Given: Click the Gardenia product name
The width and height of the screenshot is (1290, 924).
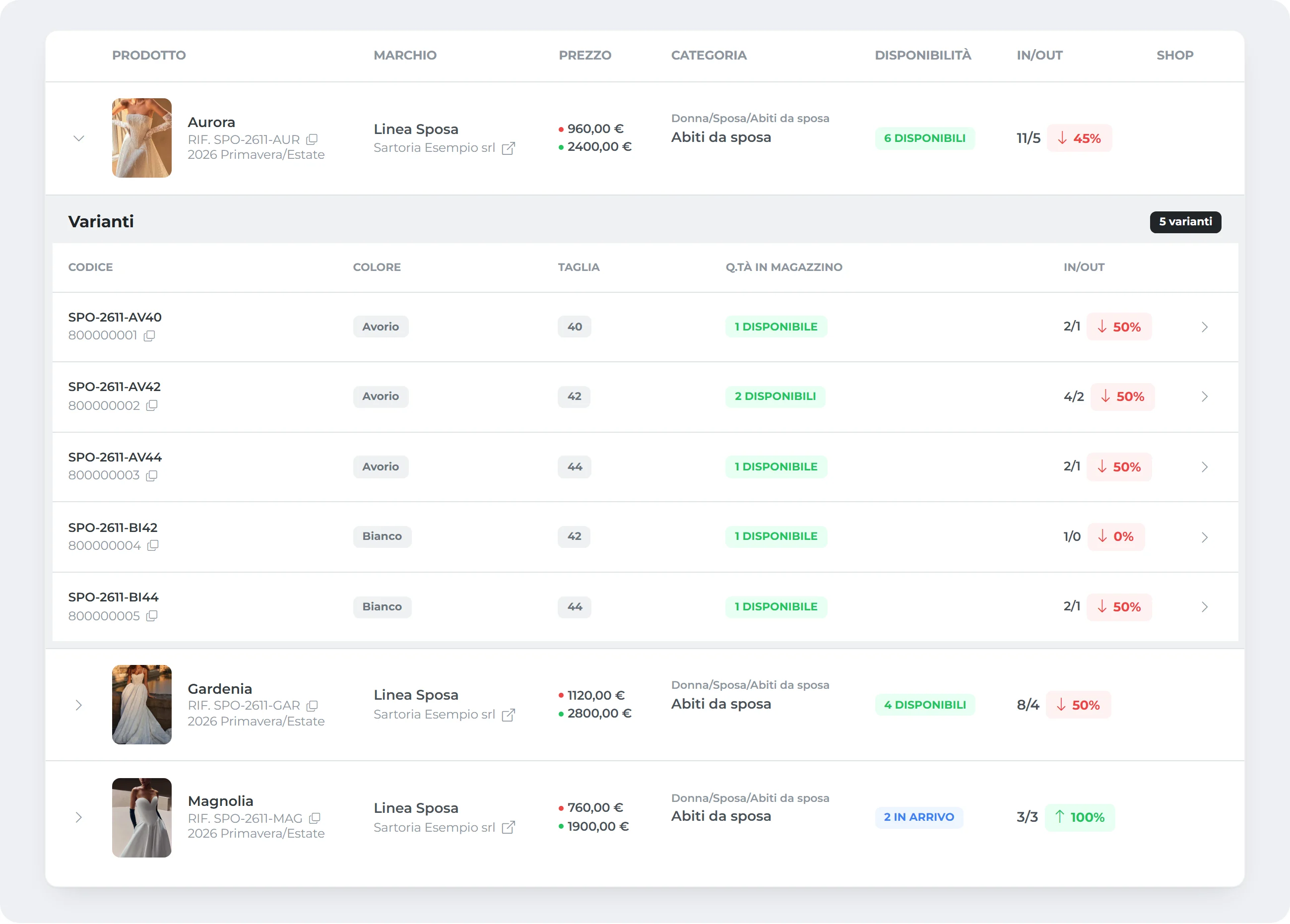Looking at the screenshot, I should pos(220,689).
